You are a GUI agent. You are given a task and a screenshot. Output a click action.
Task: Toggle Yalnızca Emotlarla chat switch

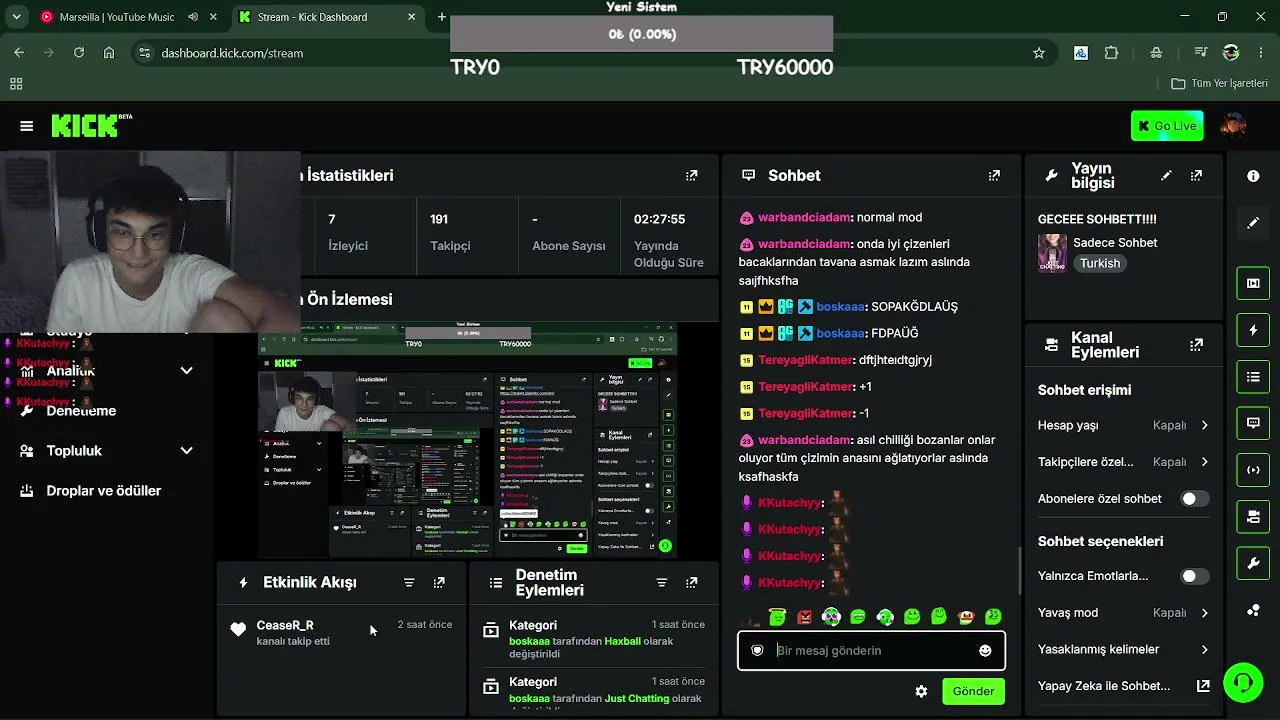1194,576
